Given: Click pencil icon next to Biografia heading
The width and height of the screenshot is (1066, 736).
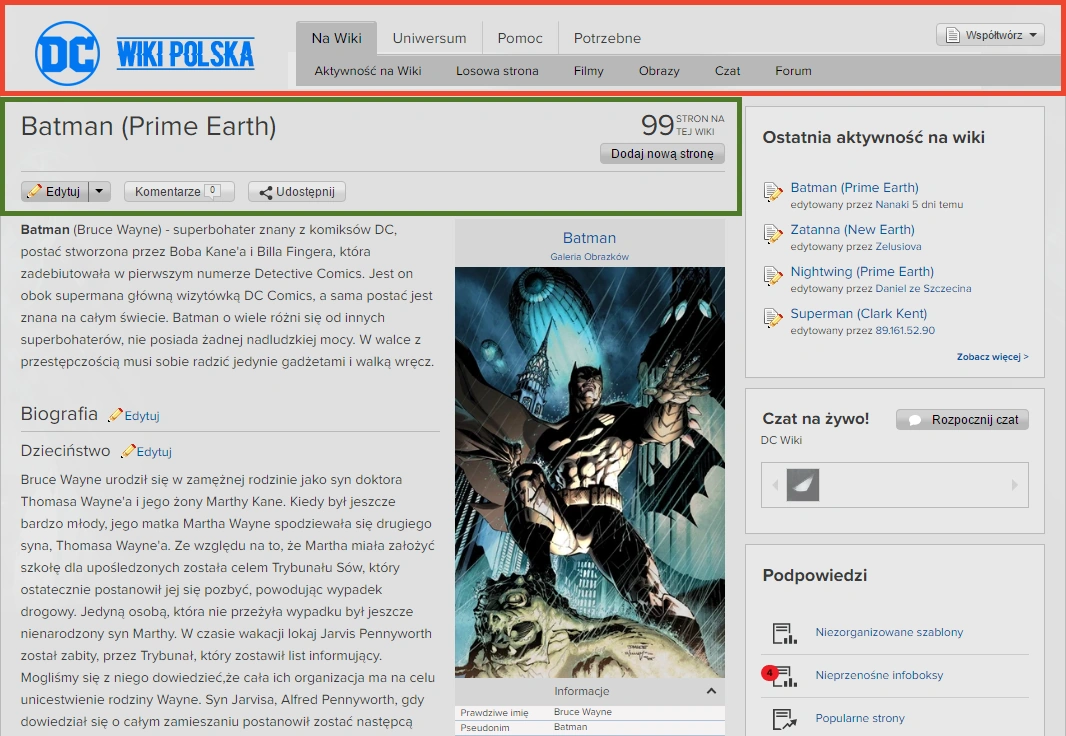Looking at the screenshot, I should point(116,415).
